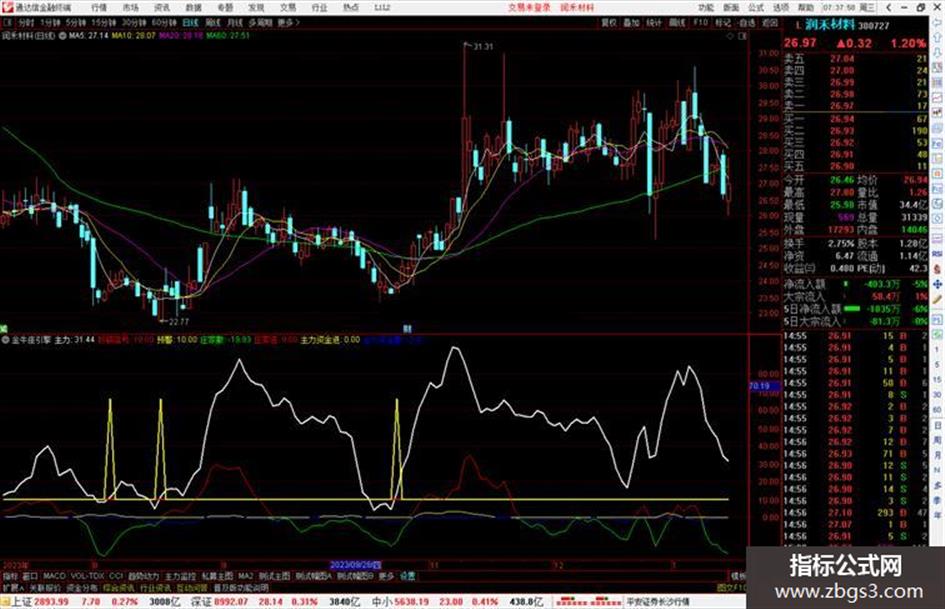
Task: Switch chart to 5分钟 period
Action: 76,22
